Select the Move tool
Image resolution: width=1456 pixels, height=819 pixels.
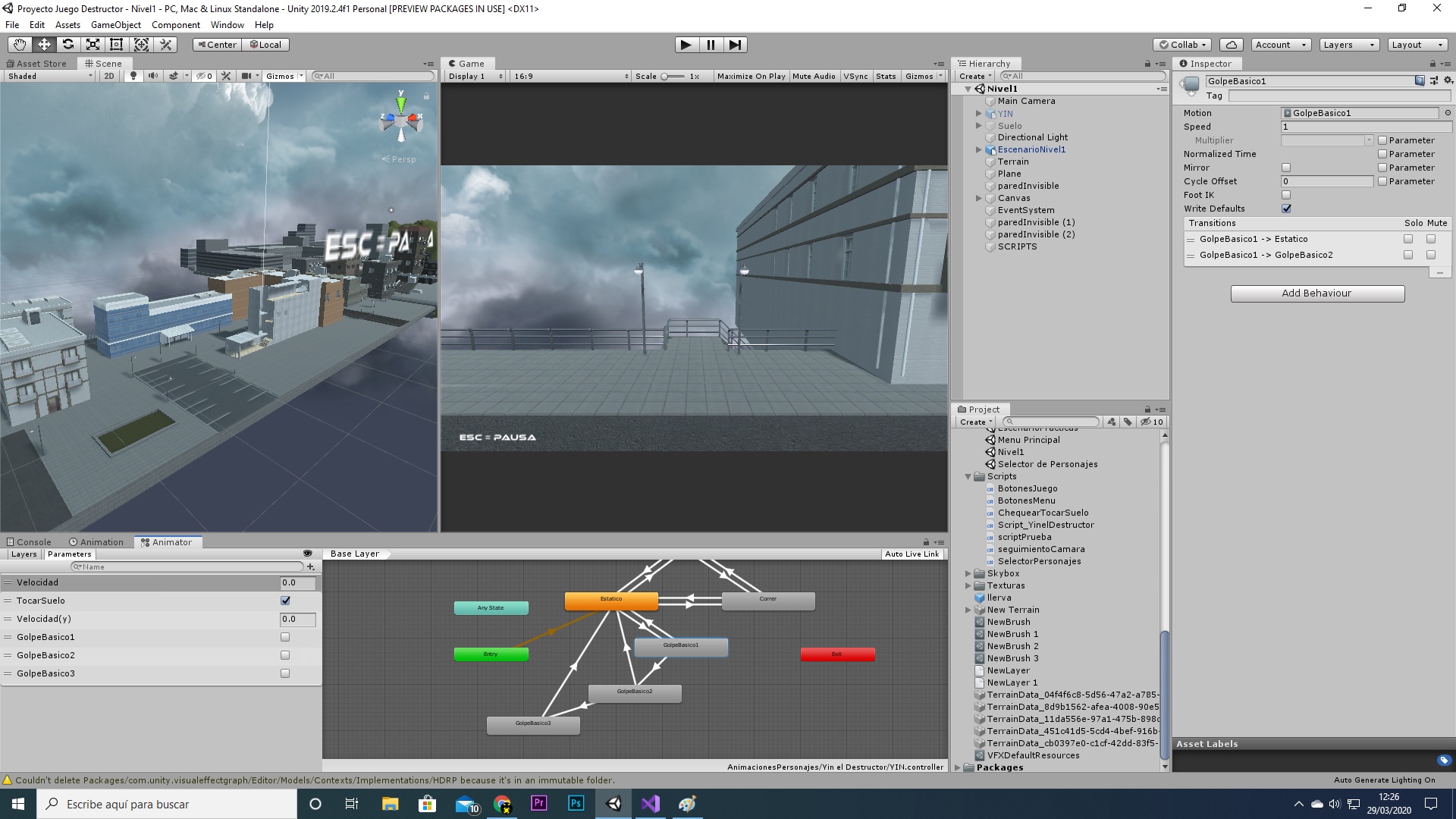pos(44,45)
